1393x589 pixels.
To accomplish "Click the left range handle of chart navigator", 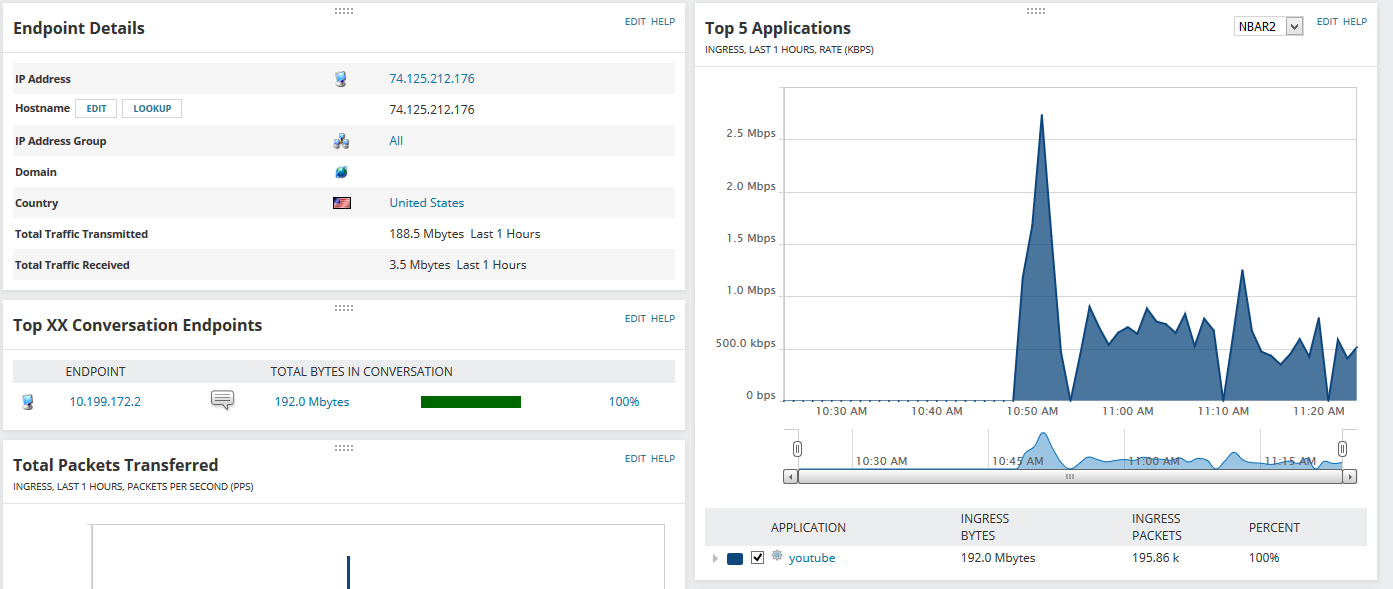I will 797,448.
